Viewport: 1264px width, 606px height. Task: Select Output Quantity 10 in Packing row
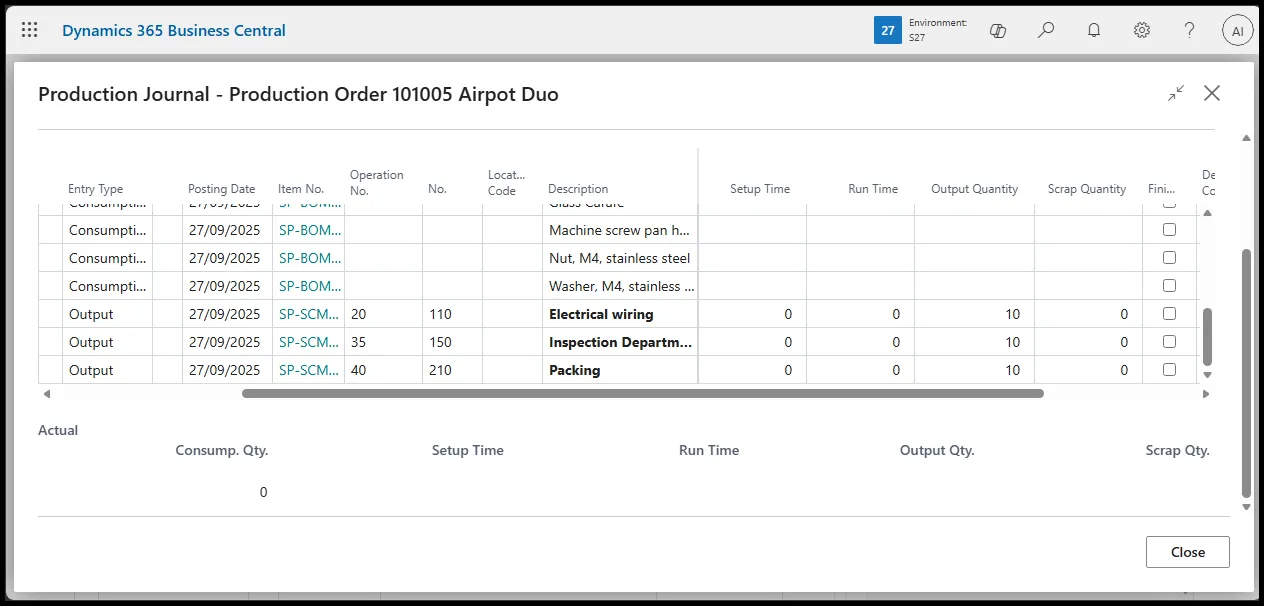click(974, 370)
